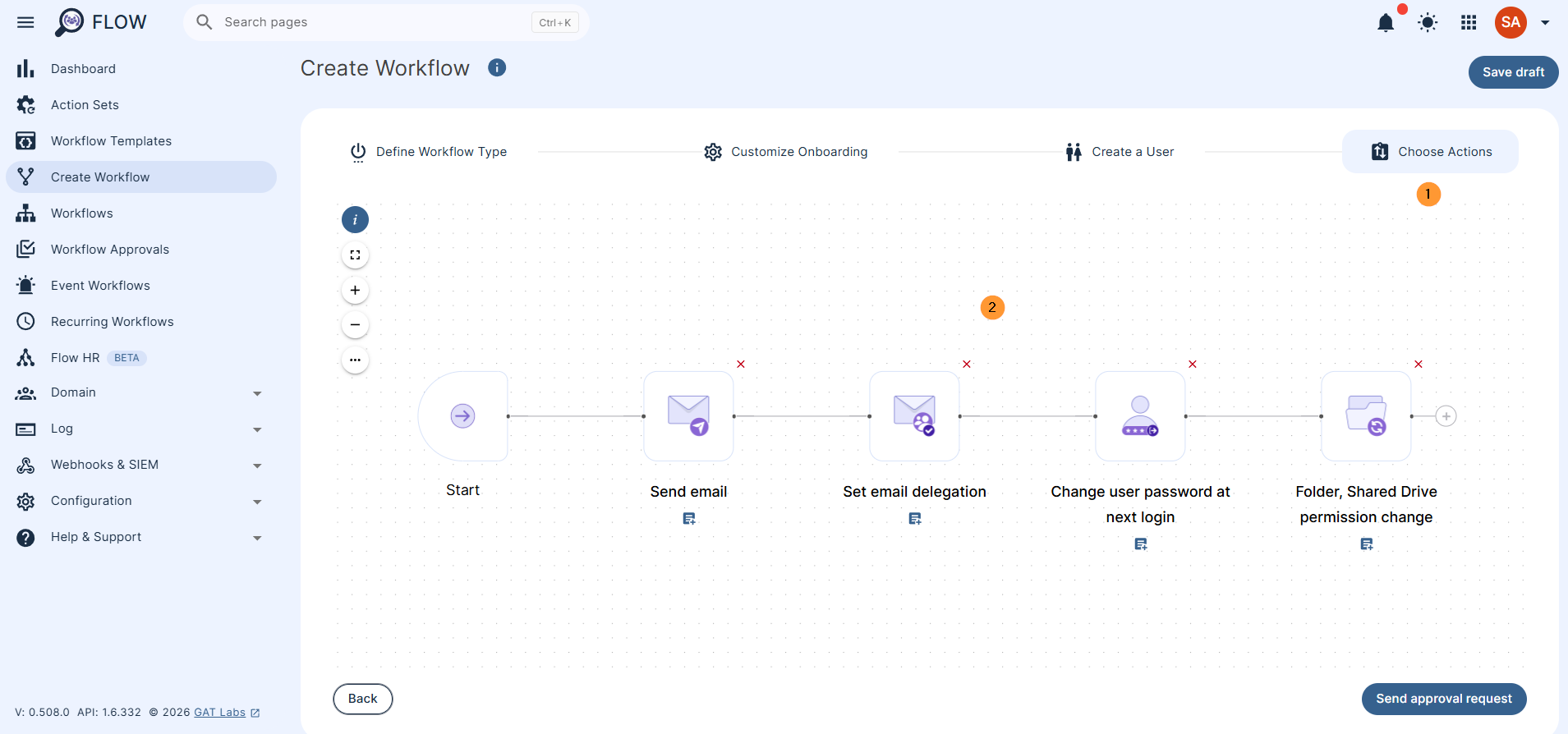Image resolution: width=1568 pixels, height=734 pixels.
Task: Remove the Send email action node
Action: click(x=741, y=365)
